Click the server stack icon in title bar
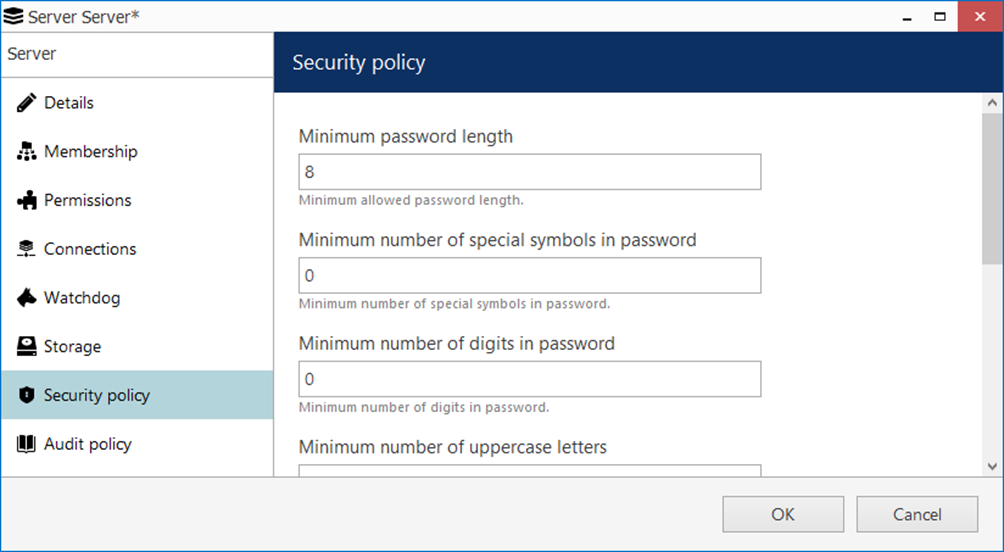 pyautogui.click(x=13, y=17)
